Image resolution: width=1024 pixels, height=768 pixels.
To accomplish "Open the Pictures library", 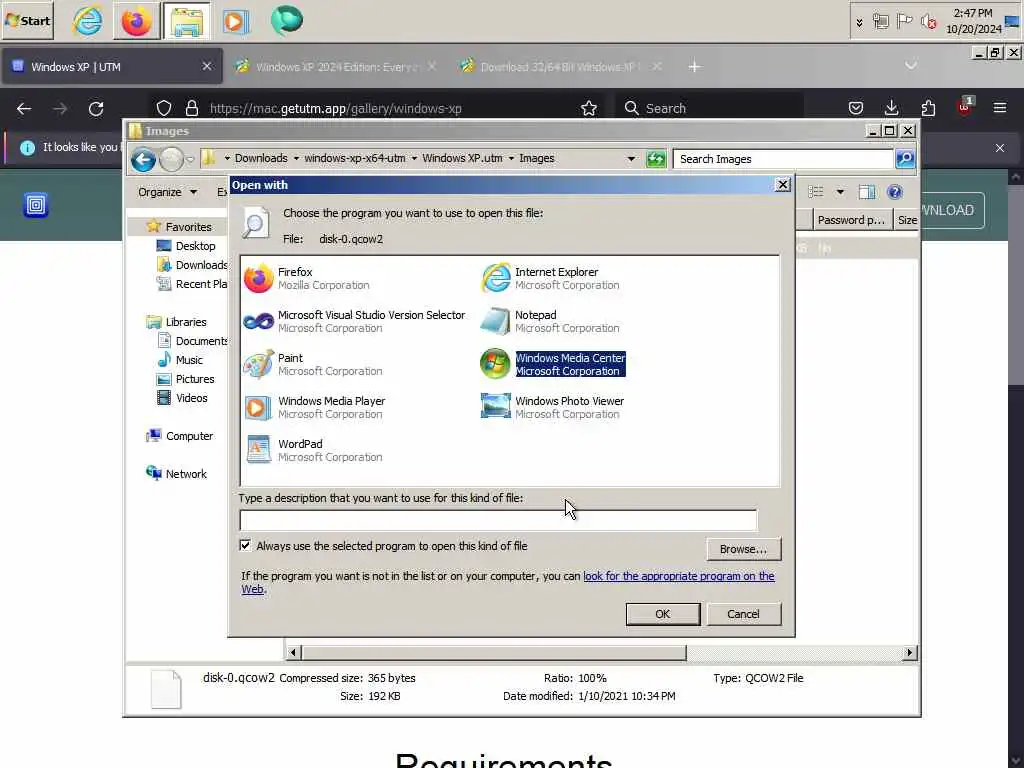I will pos(185,379).
